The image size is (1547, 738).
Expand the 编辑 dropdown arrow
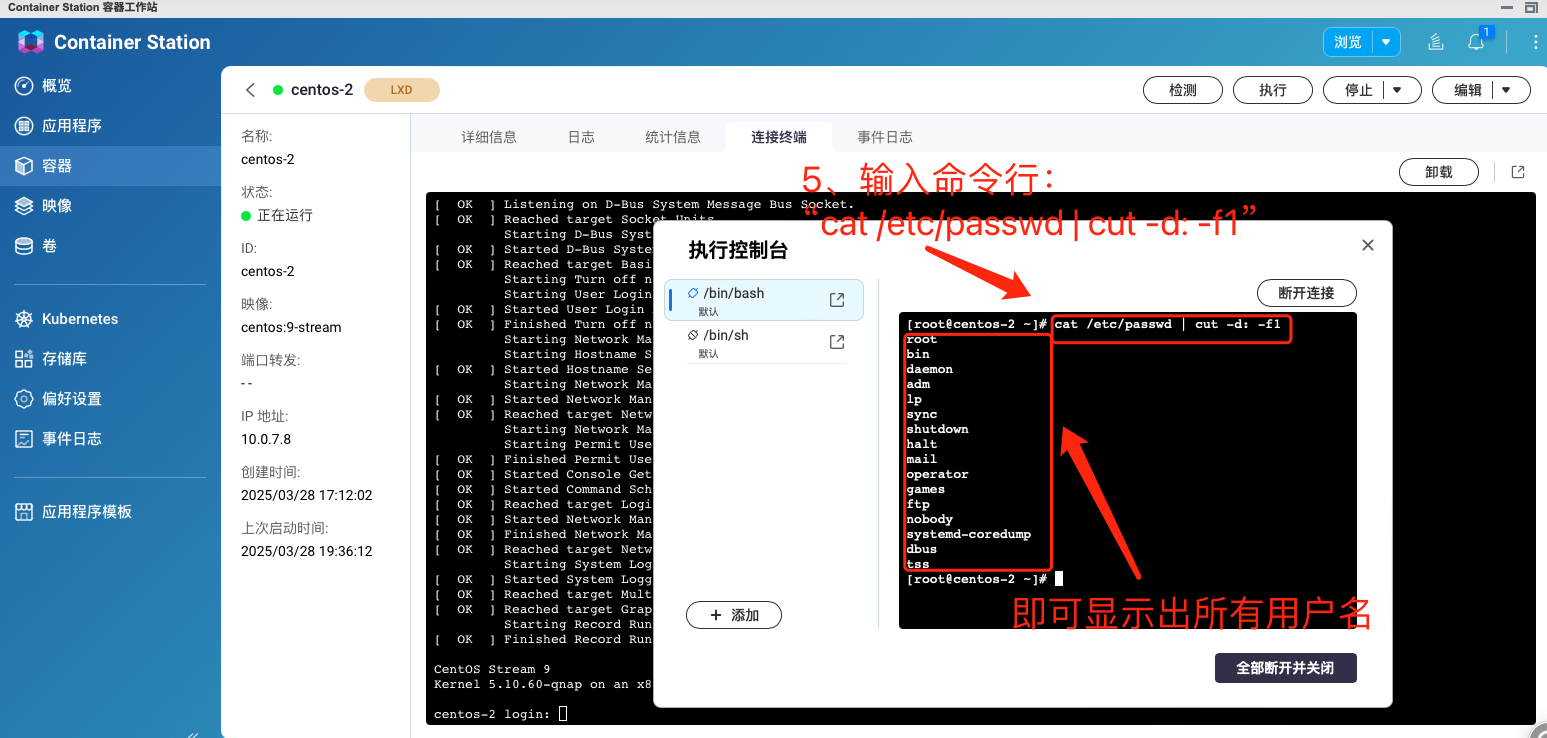(1507, 90)
